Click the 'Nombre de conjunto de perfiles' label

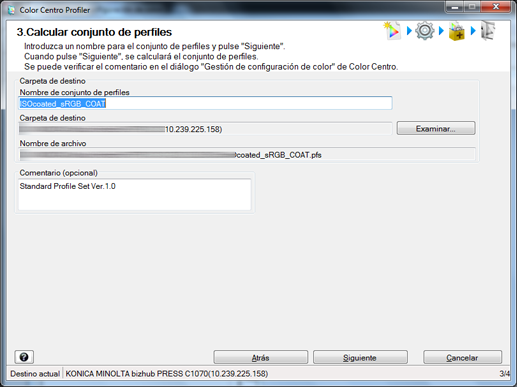point(74,92)
